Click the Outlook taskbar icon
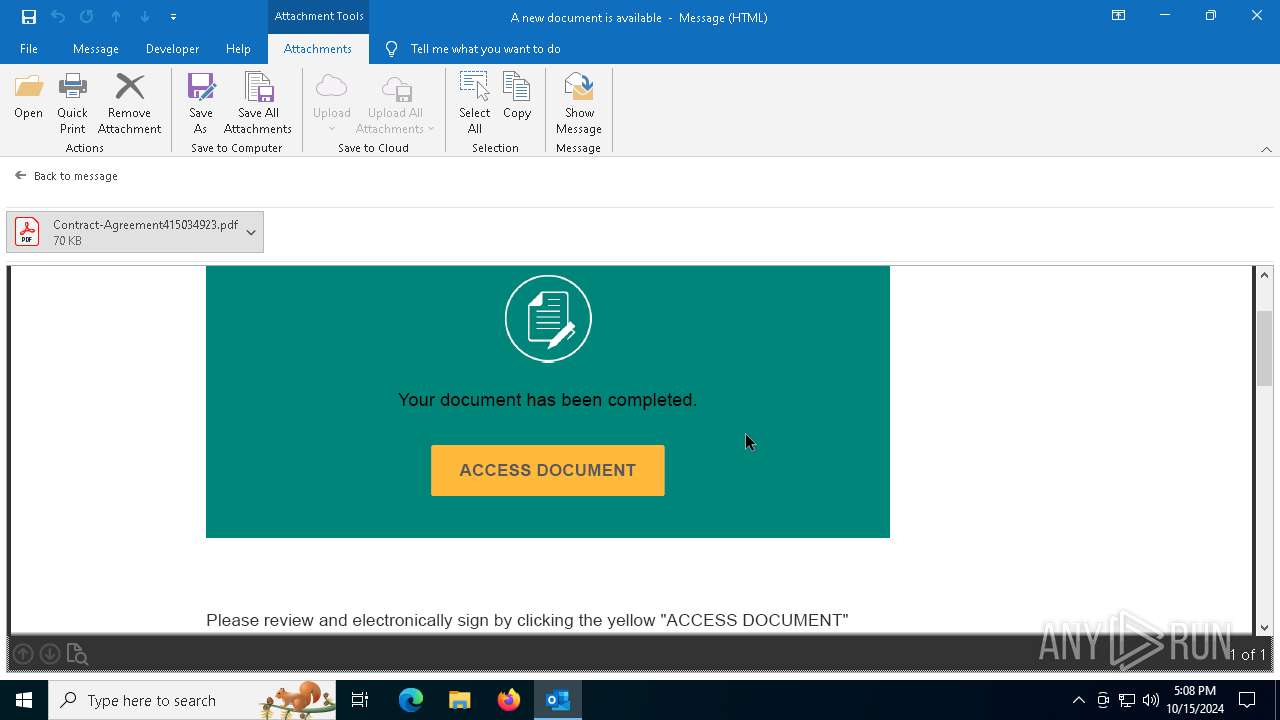 pos(557,700)
